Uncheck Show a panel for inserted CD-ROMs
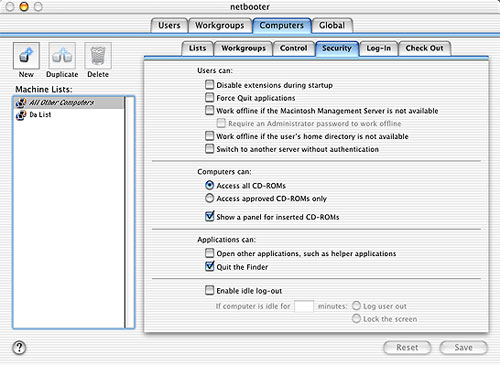Image resolution: width=500 pixels, height=365 pixels. pyautogui.click(x=209, y=216)
